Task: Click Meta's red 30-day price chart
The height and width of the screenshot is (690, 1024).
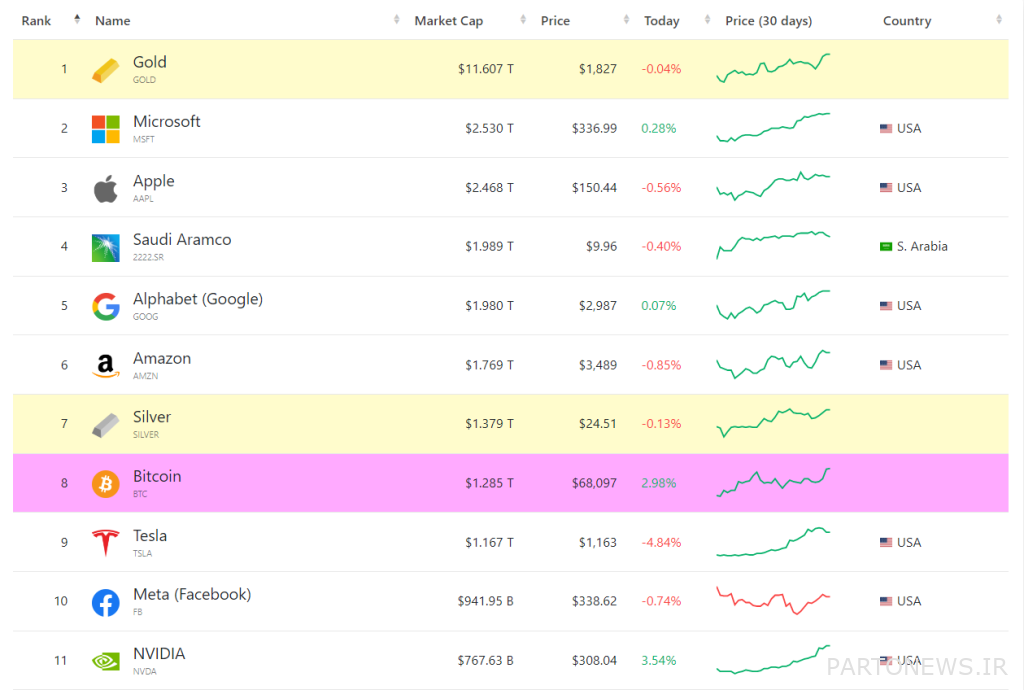Action: point(773,601)
